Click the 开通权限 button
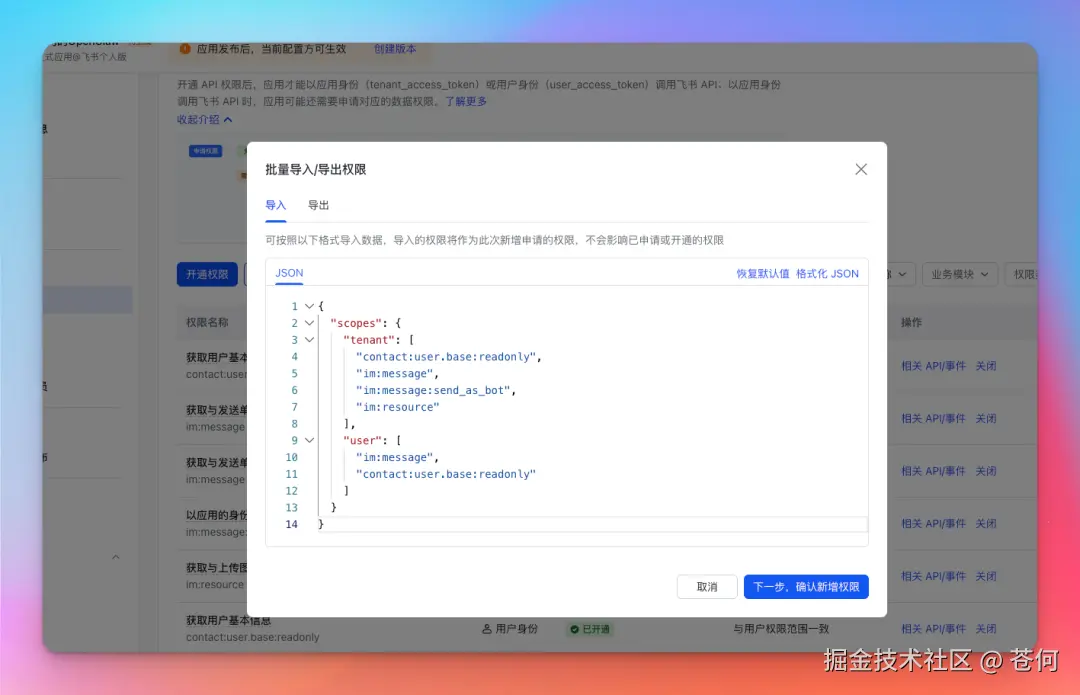This screenshot has width=1080, height=695. pos(207,273)
